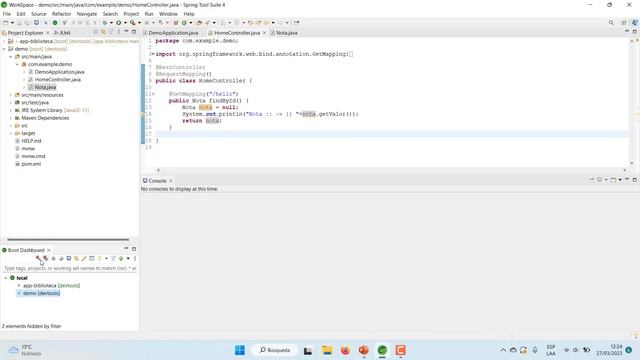Open the Run menu
The width and height of the screenshot is (640, 360).
tap(149, 14)
